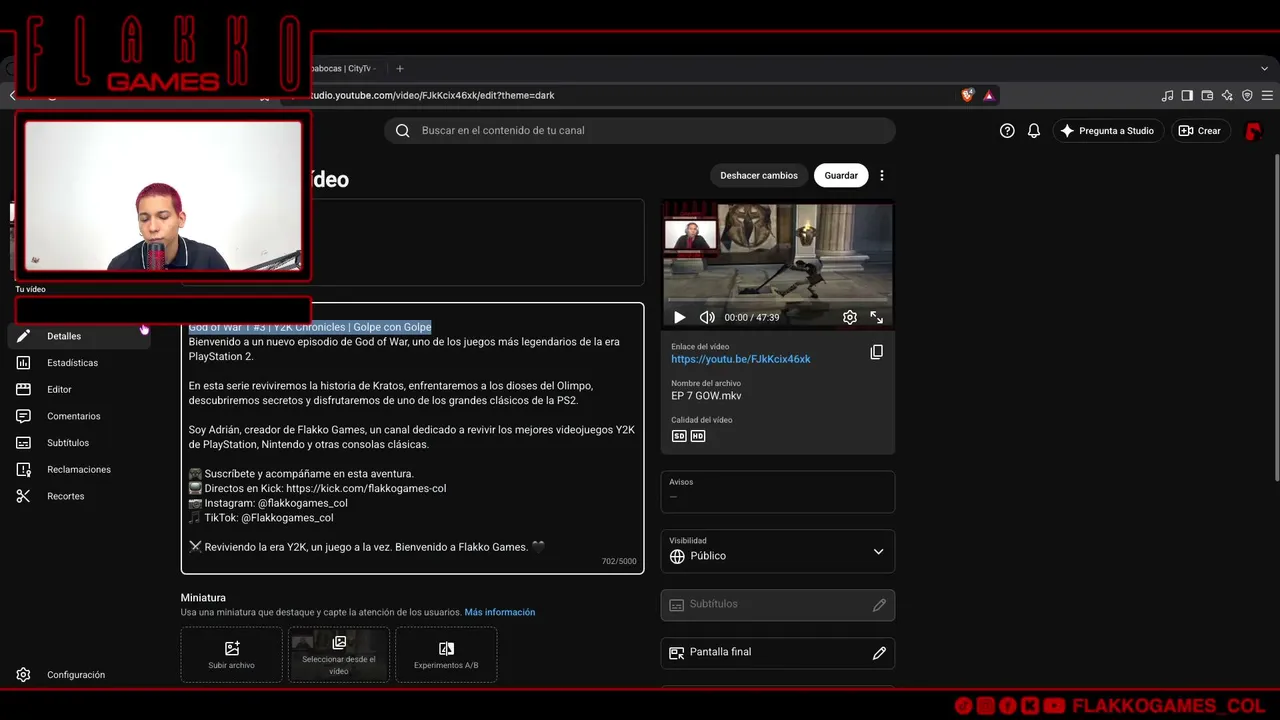Screen dimensions: 1280x720
Task: Open a new browser tab
Action: click(400, 69)
